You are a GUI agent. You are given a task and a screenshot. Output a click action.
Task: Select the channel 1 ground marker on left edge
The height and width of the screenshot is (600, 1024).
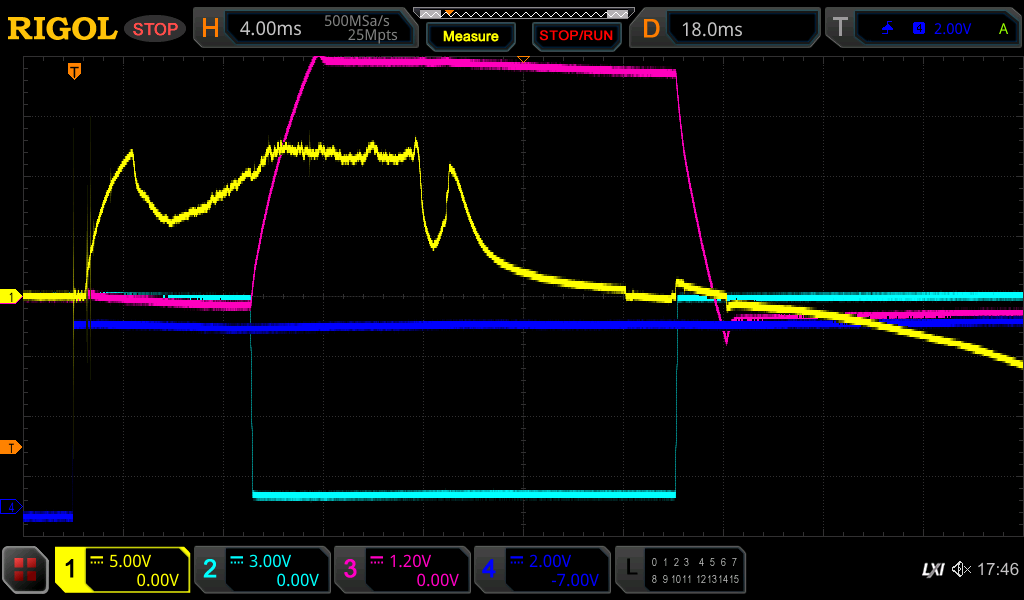point(10,297)
